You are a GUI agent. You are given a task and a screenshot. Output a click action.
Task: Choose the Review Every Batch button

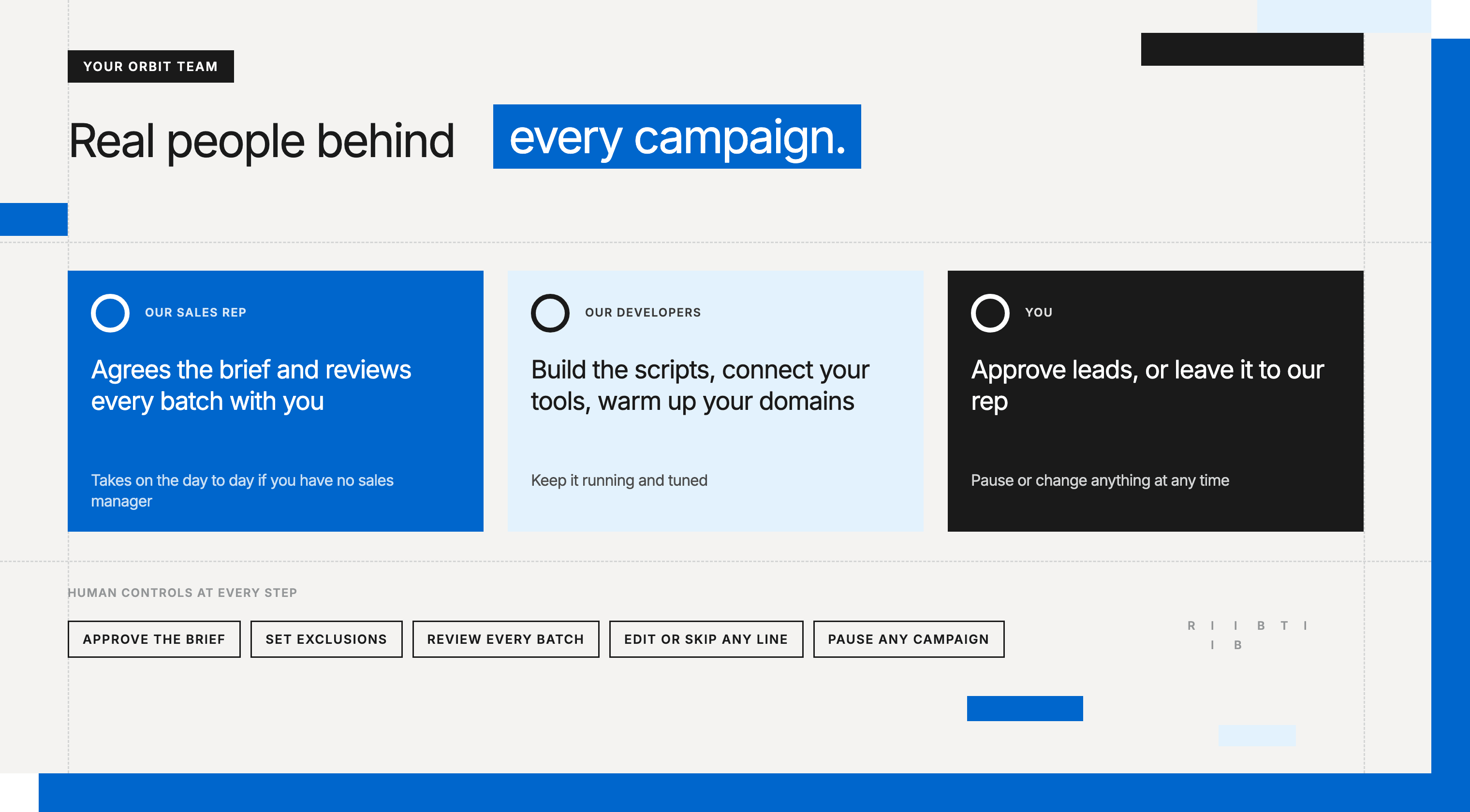[506, 639]
